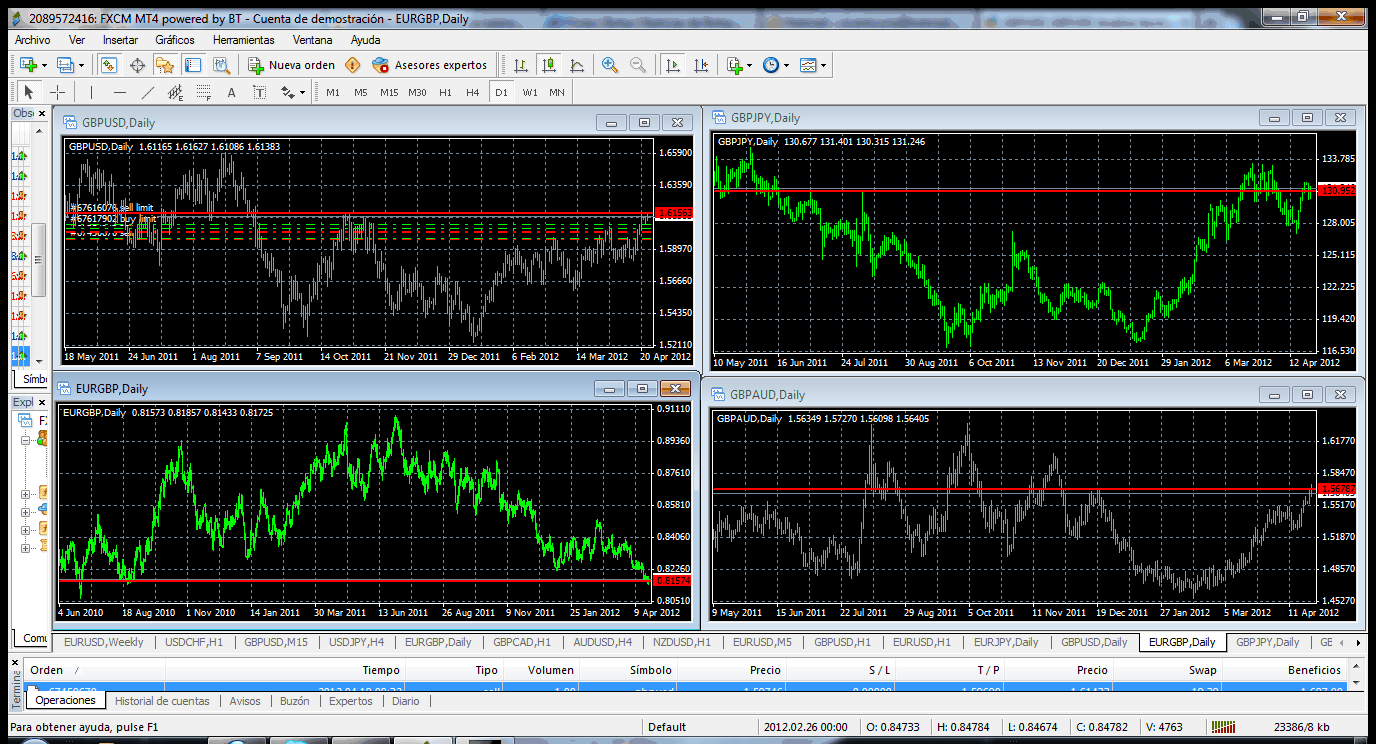This screenshot has width=1376, height=744.
Task: Switch to the GBPJPY,Daily chart tab
Action: click(x=1268, y=642)
